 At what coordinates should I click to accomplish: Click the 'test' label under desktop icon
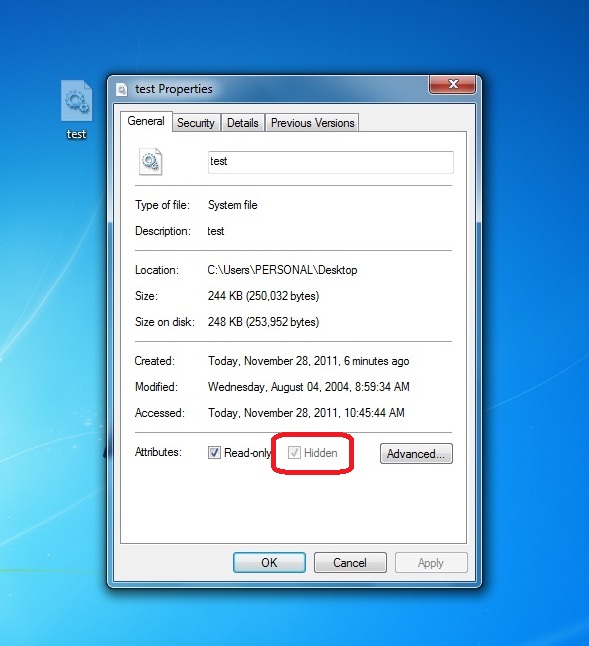(77, 134)
